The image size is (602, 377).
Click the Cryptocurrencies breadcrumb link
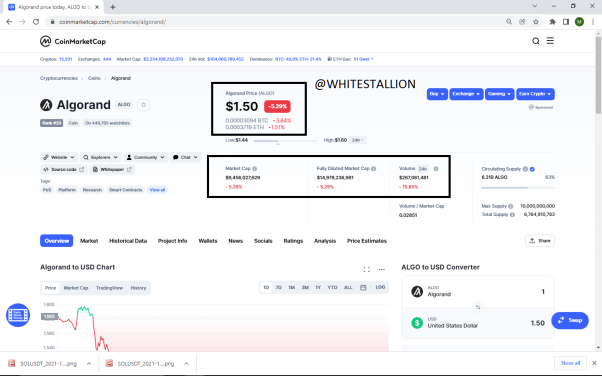pos(59,78)
